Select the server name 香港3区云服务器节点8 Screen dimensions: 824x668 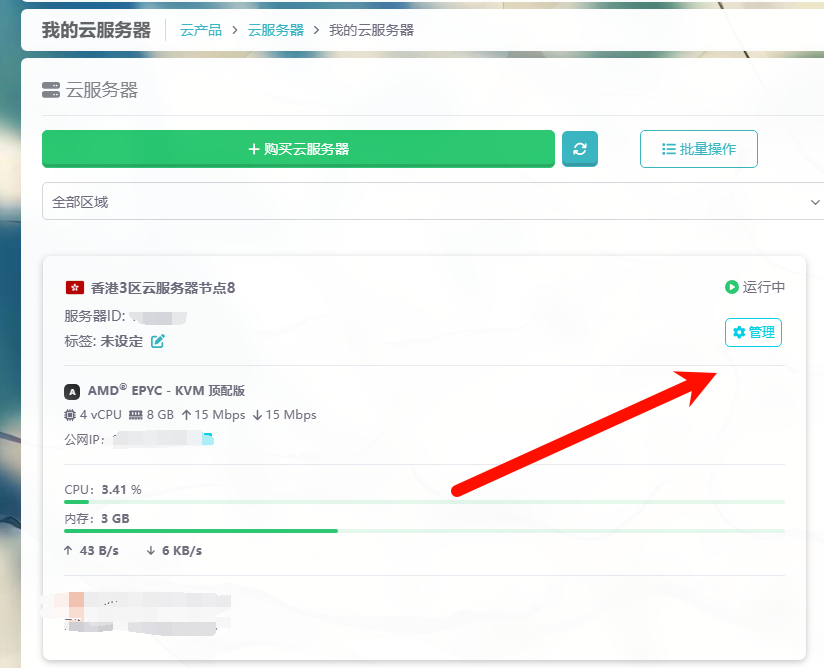163,288
